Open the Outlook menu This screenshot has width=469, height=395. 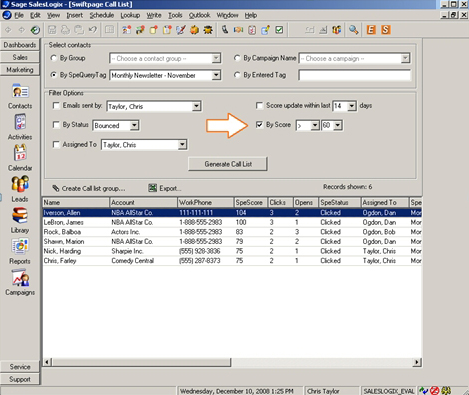coord(199,15)
